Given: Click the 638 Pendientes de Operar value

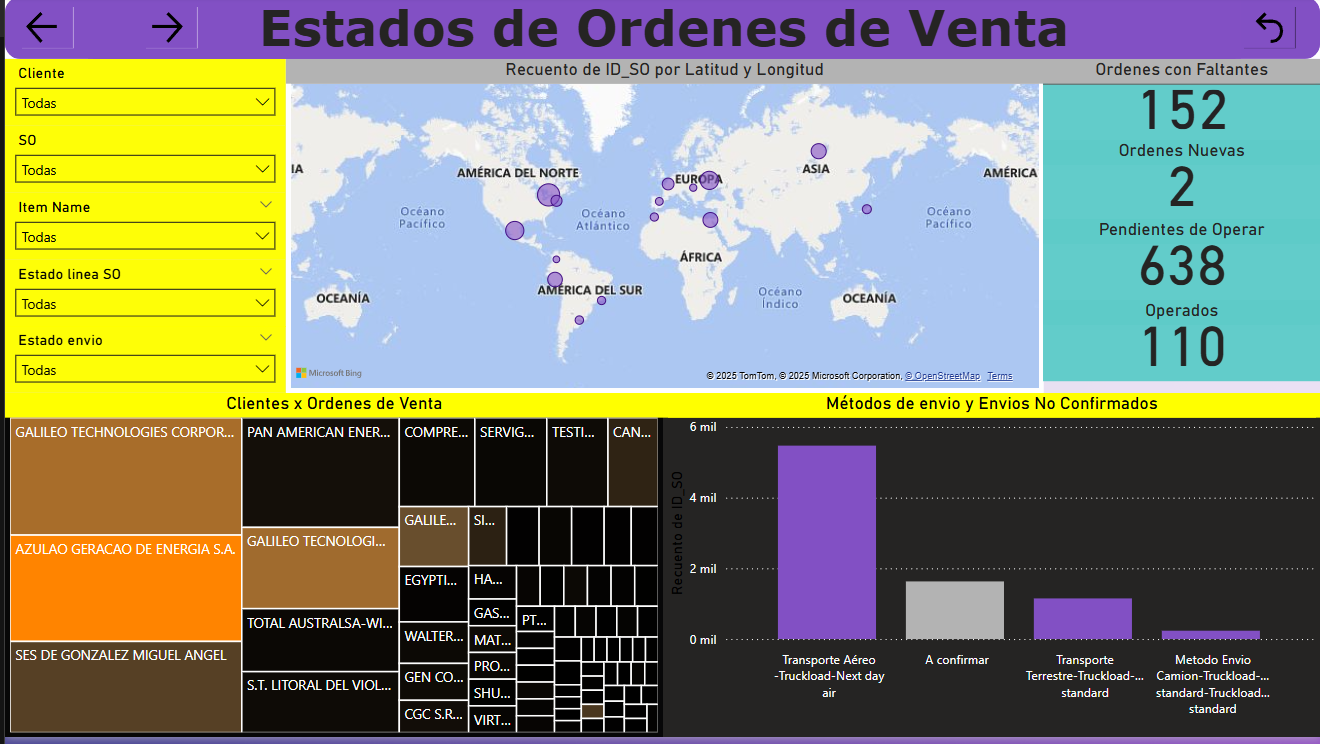Looking at the screenshot, I should (x=1183, y=266).
